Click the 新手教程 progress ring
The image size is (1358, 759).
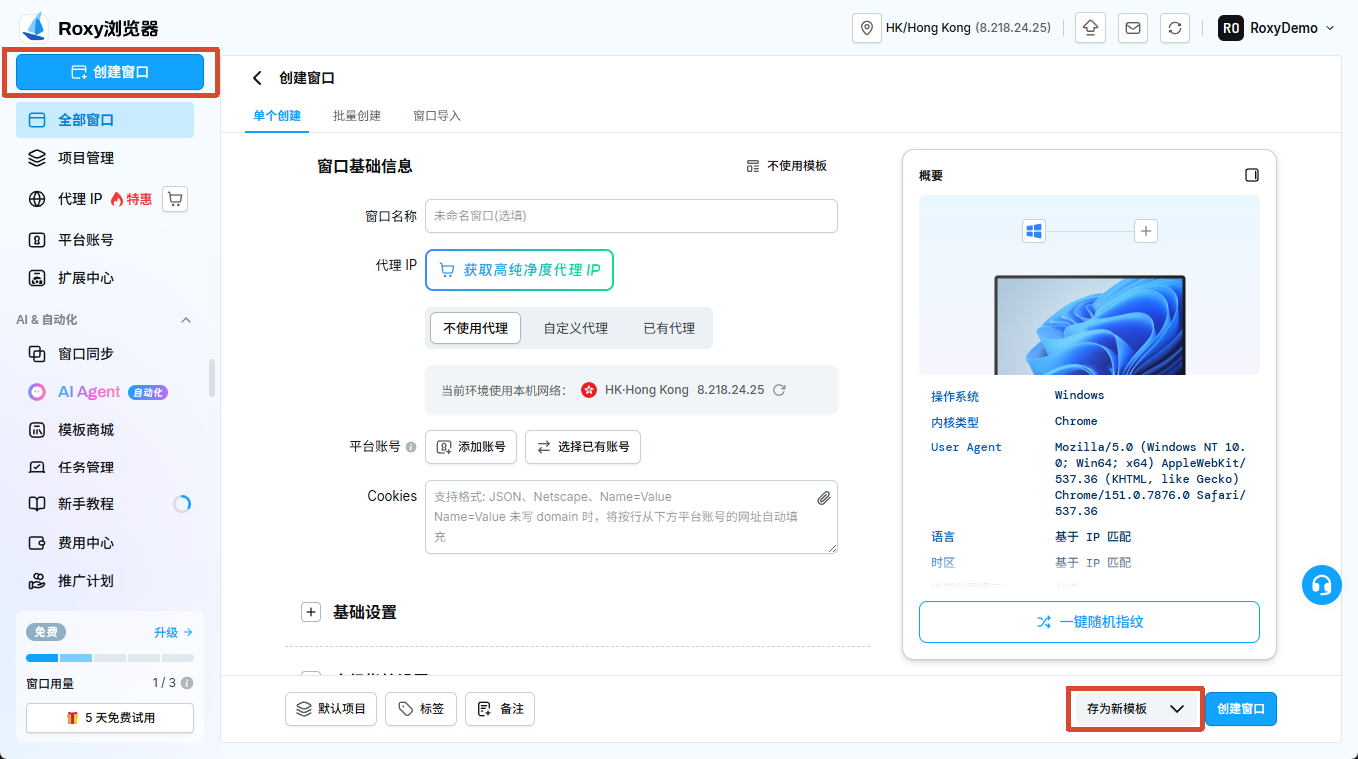point(182,504)
